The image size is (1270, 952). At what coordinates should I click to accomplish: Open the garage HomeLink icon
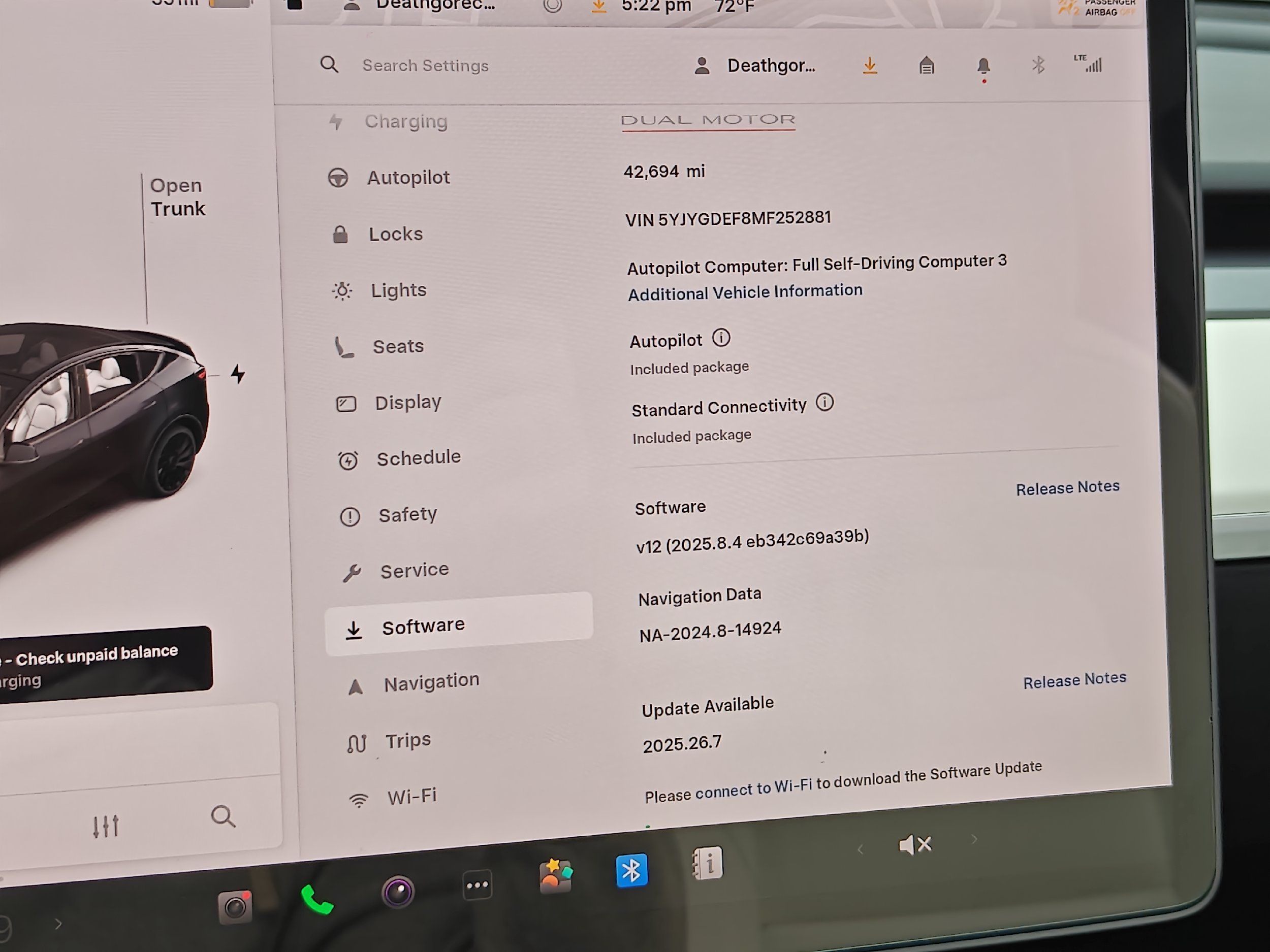pos(926,65)
